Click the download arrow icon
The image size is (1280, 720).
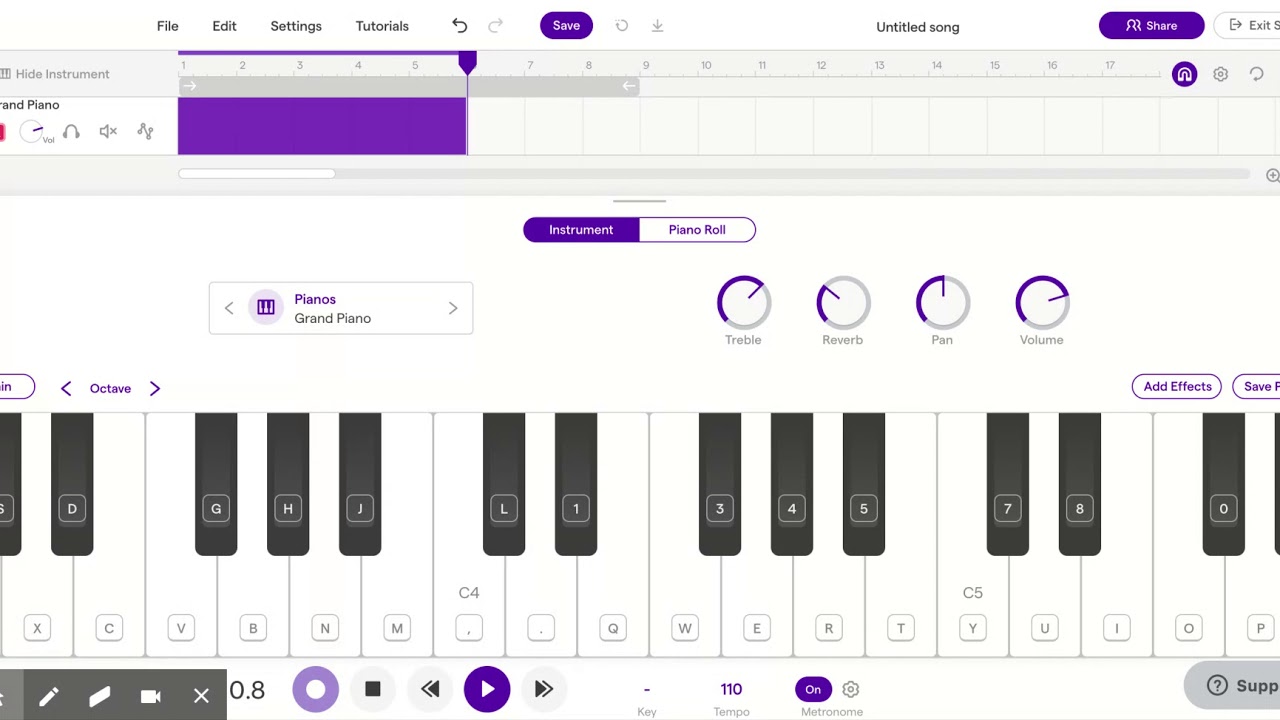(657, 26)
